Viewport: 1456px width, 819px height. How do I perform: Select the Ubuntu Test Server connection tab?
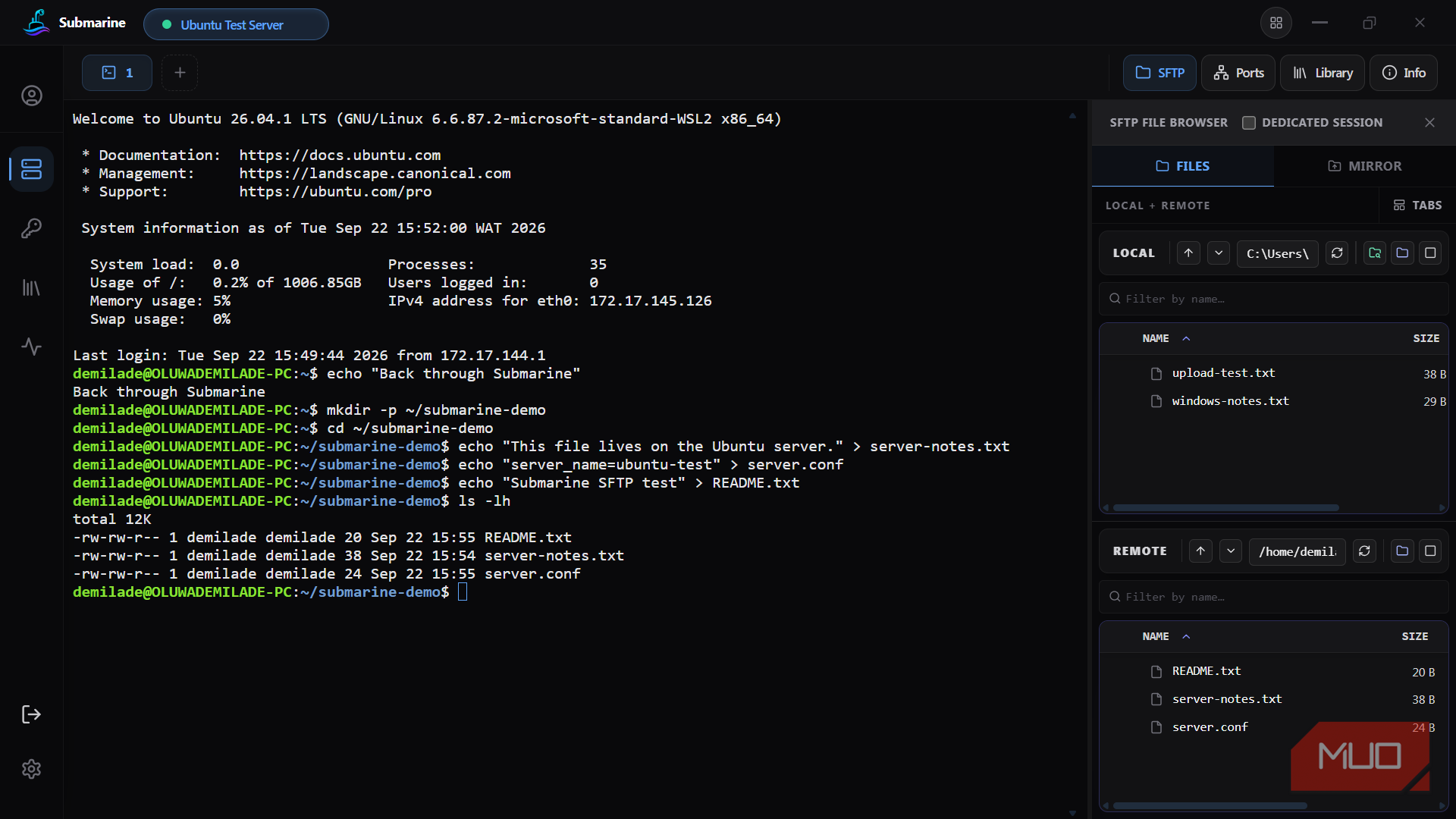coord(236,24)
